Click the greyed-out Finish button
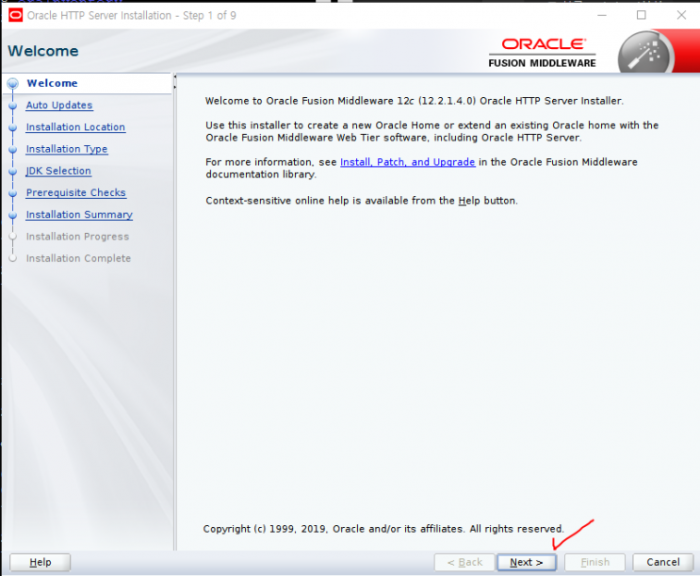Image resolution: width=700 pixels, height=576 pixels. click(x=595, y=562)
